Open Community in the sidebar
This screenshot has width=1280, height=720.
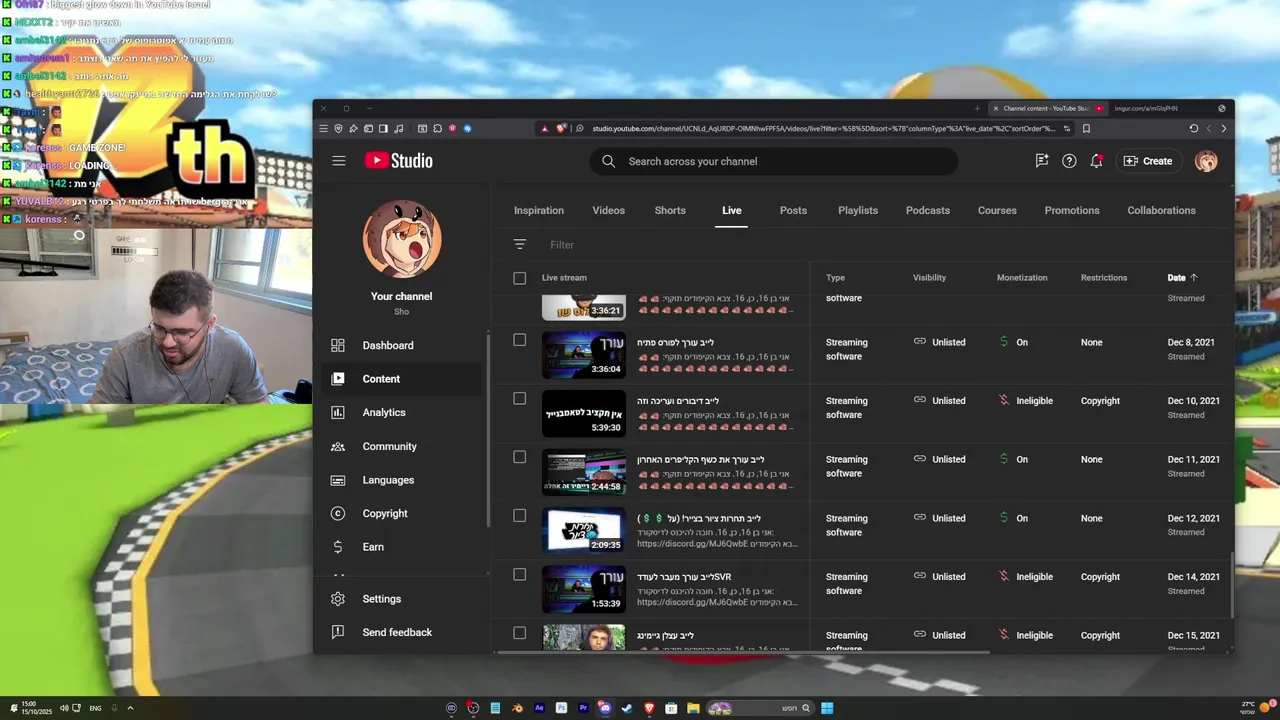pyautogui.click(x=389, y=446)
